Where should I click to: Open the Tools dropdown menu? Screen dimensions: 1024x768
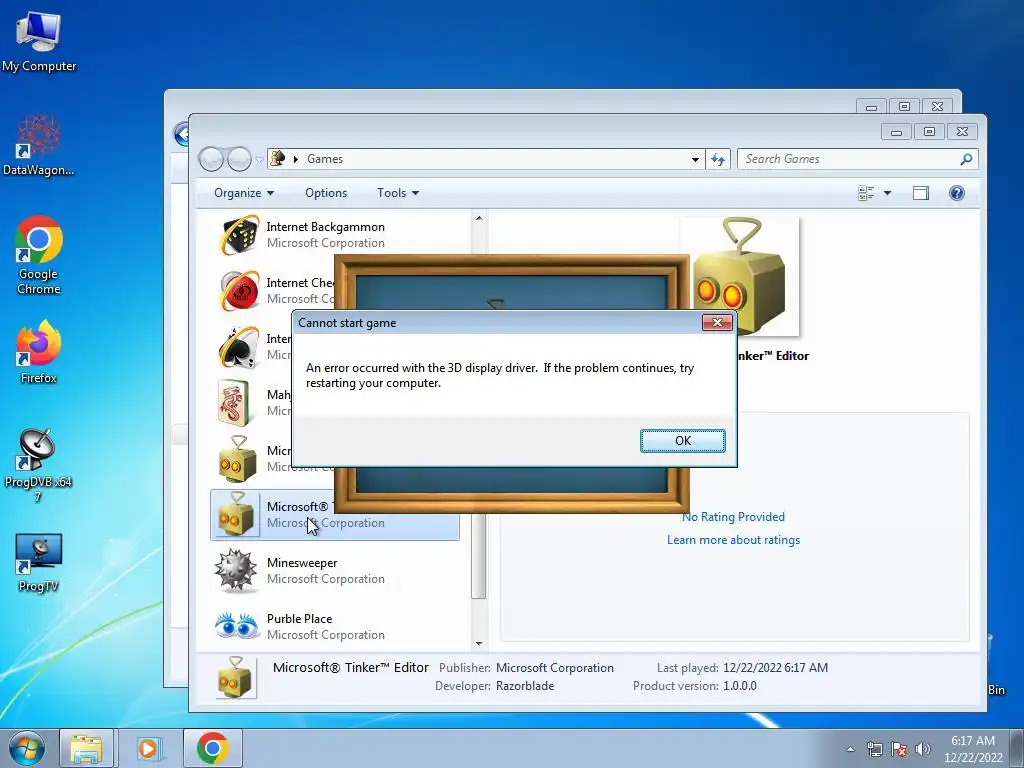(398, 193)
